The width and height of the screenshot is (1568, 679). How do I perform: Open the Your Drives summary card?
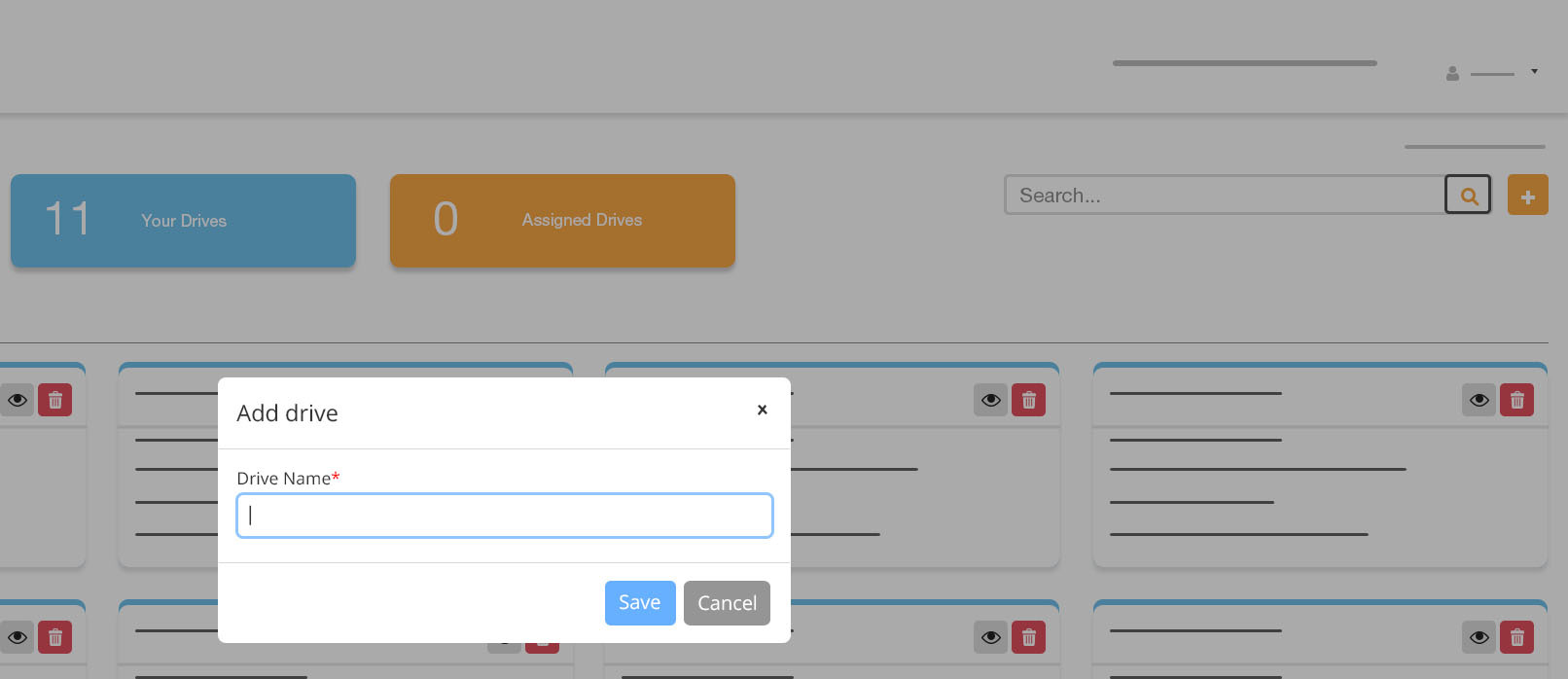click(x=183, y=221)
